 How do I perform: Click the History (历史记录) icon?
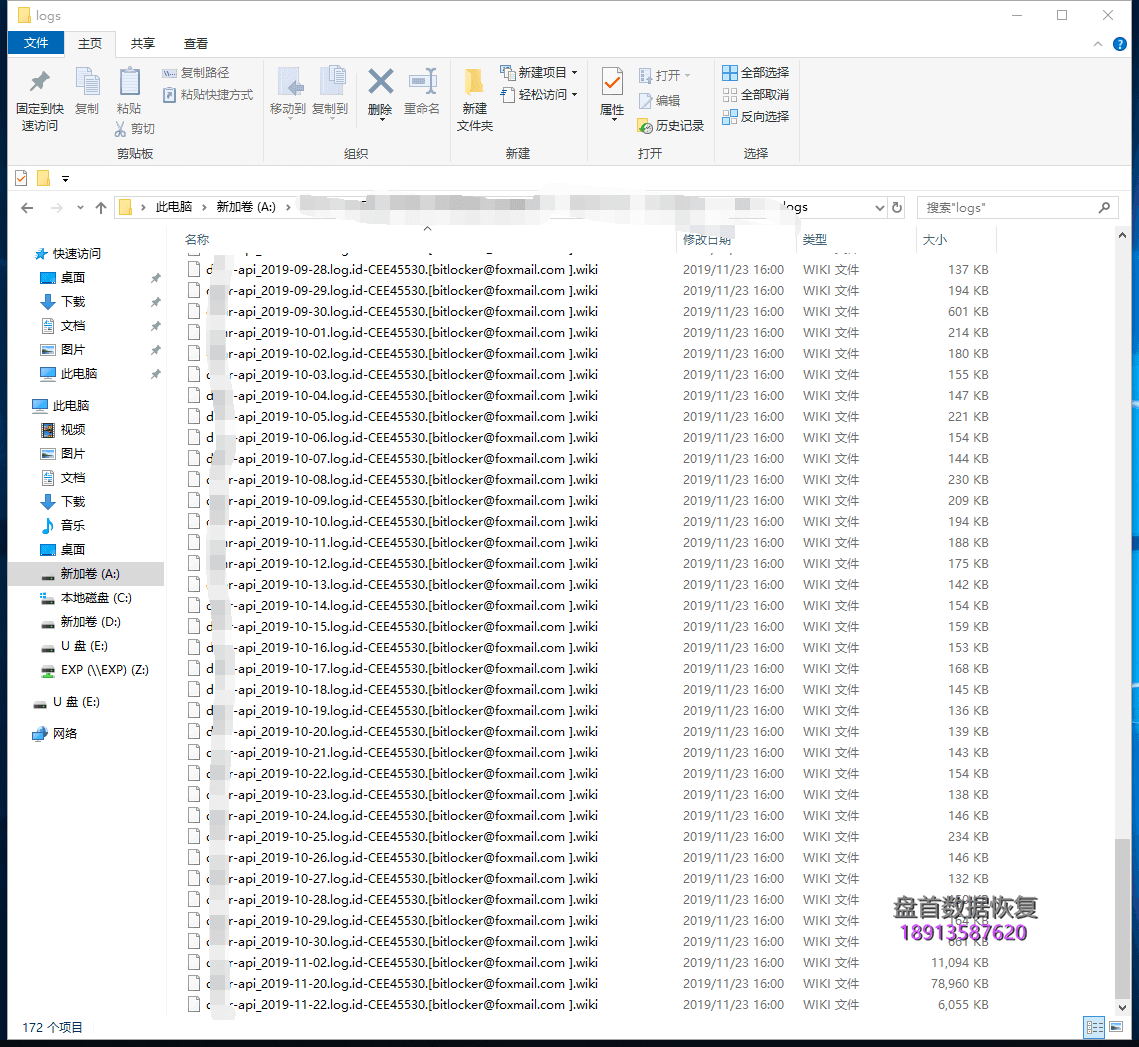pyautogui.click(x=645, y=126)
